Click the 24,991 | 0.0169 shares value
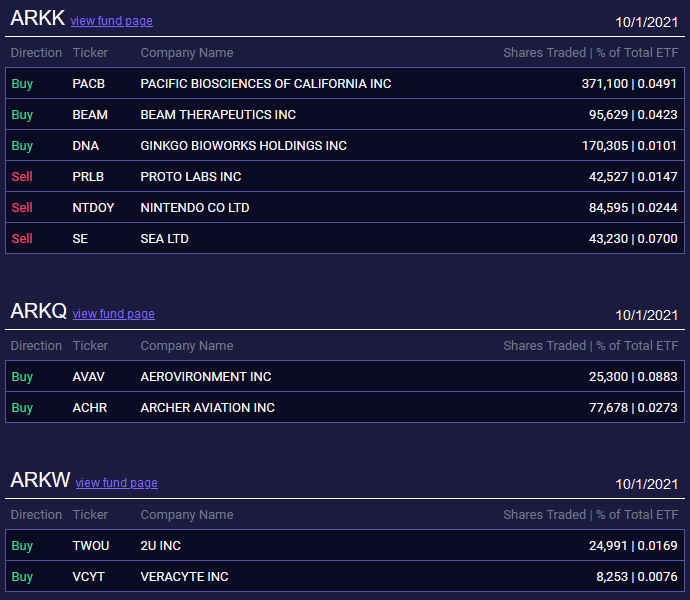The image size is (690, 600). tap(633, 545)
